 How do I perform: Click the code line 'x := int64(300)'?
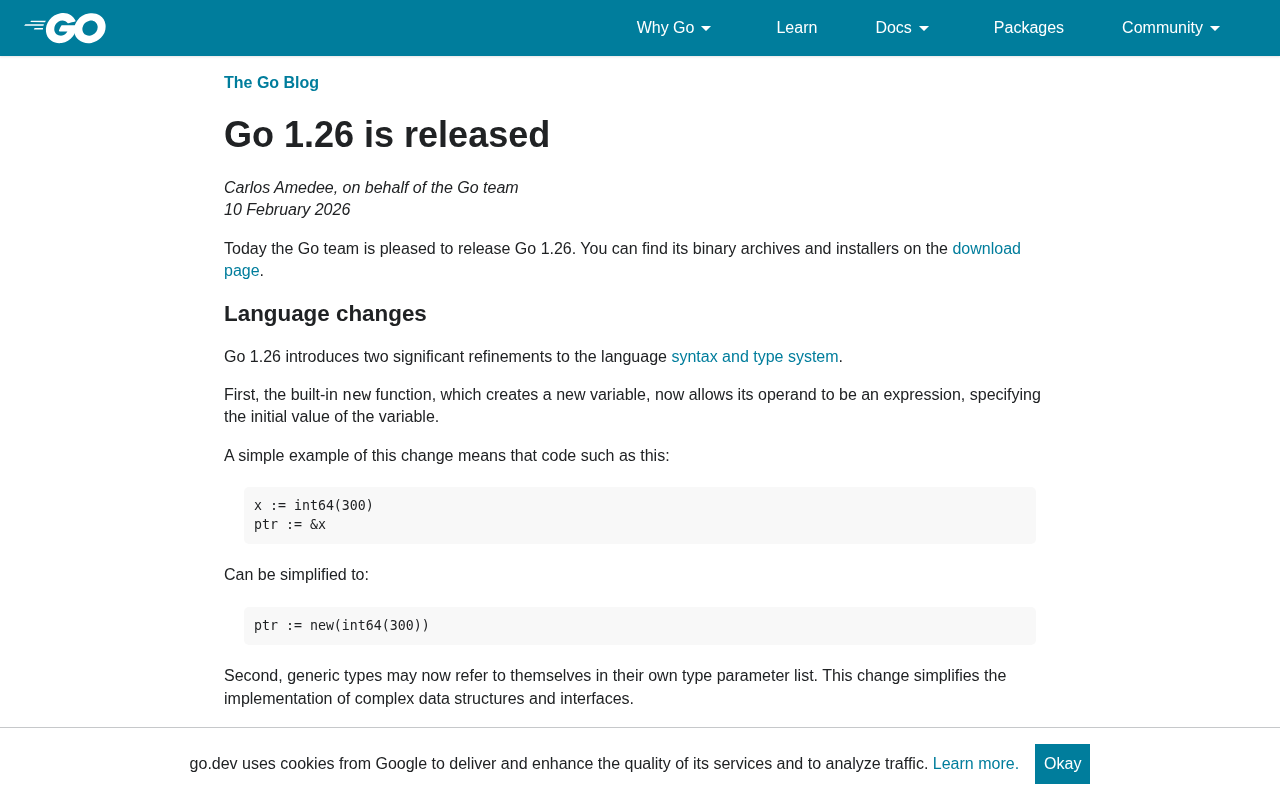point(314,505)
